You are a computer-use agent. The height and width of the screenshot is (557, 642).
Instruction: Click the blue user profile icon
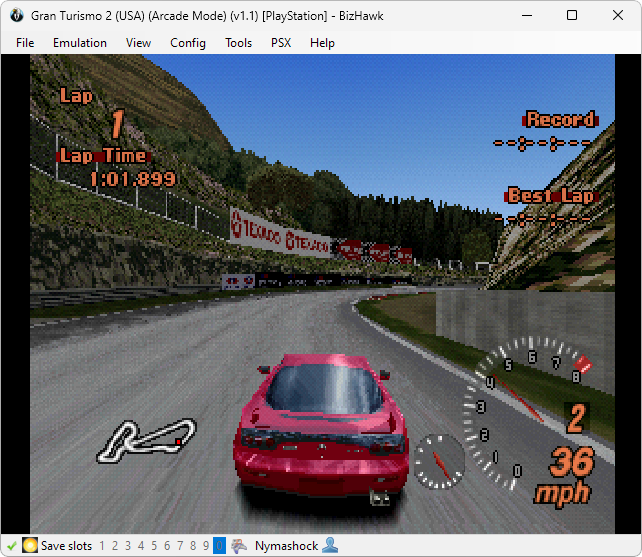[330, 545]
